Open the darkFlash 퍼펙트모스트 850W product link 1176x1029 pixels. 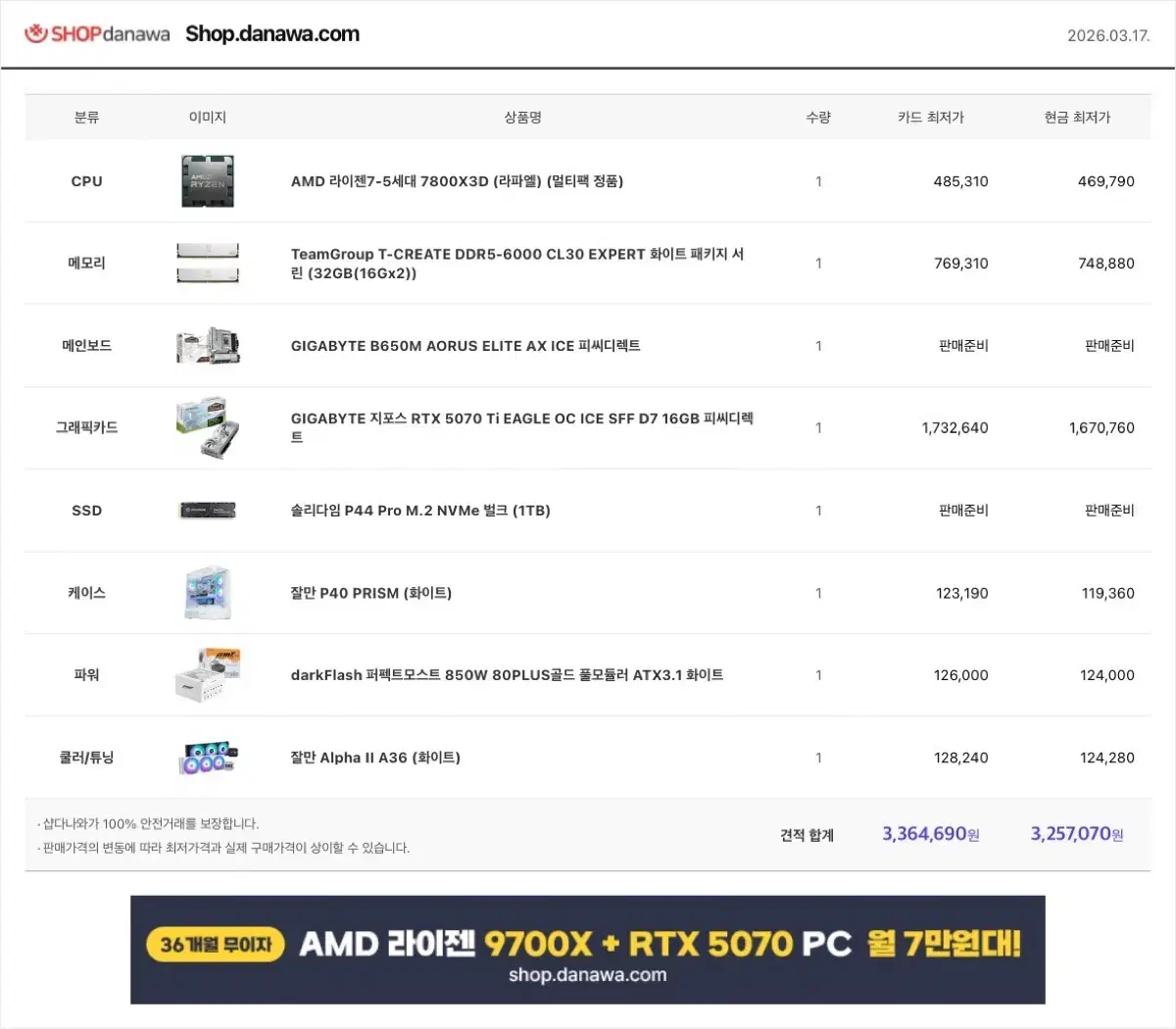point(507,675)
